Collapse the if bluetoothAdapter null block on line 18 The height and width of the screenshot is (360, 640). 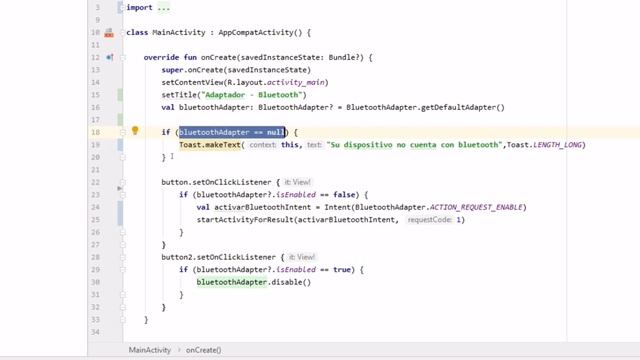(123, 132)
